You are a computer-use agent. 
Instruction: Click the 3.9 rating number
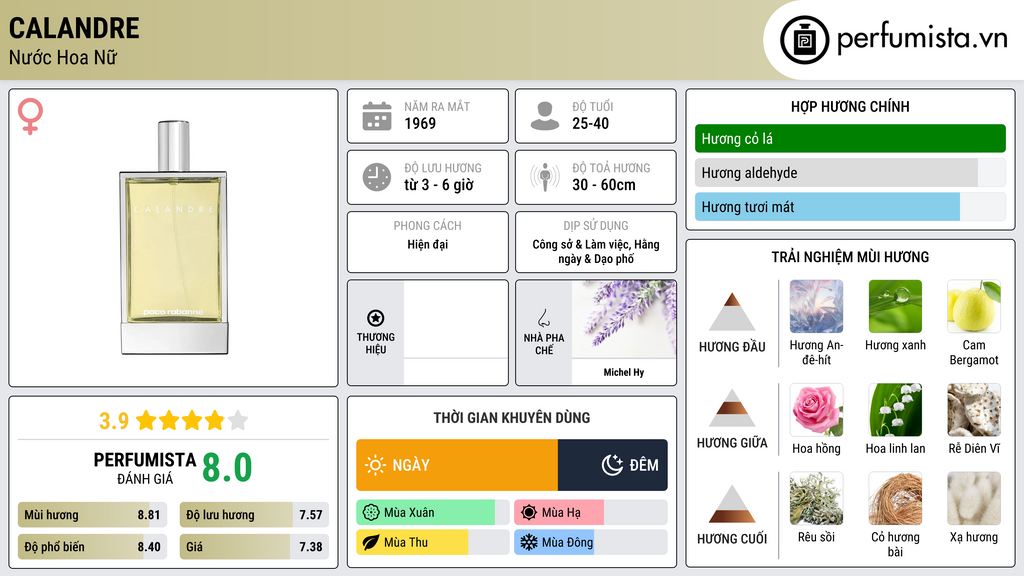point(114,421)
